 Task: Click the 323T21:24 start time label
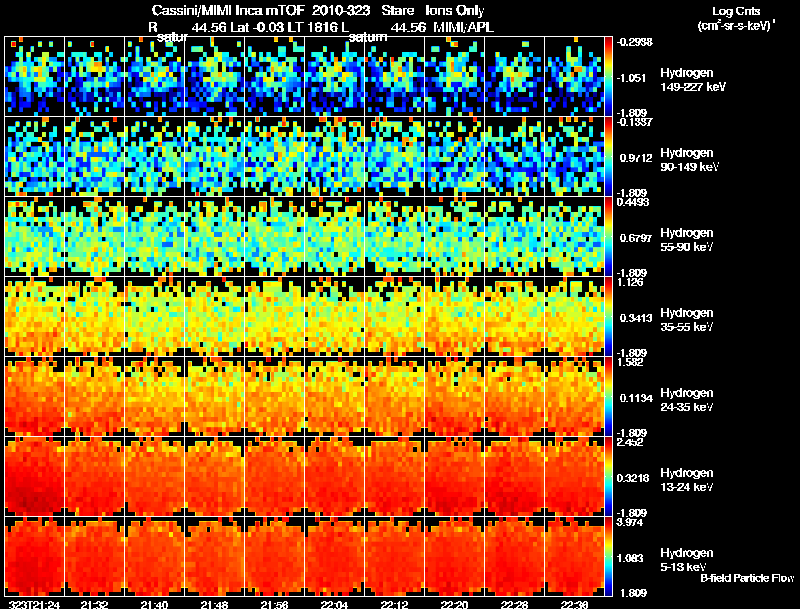click(34, 604)
